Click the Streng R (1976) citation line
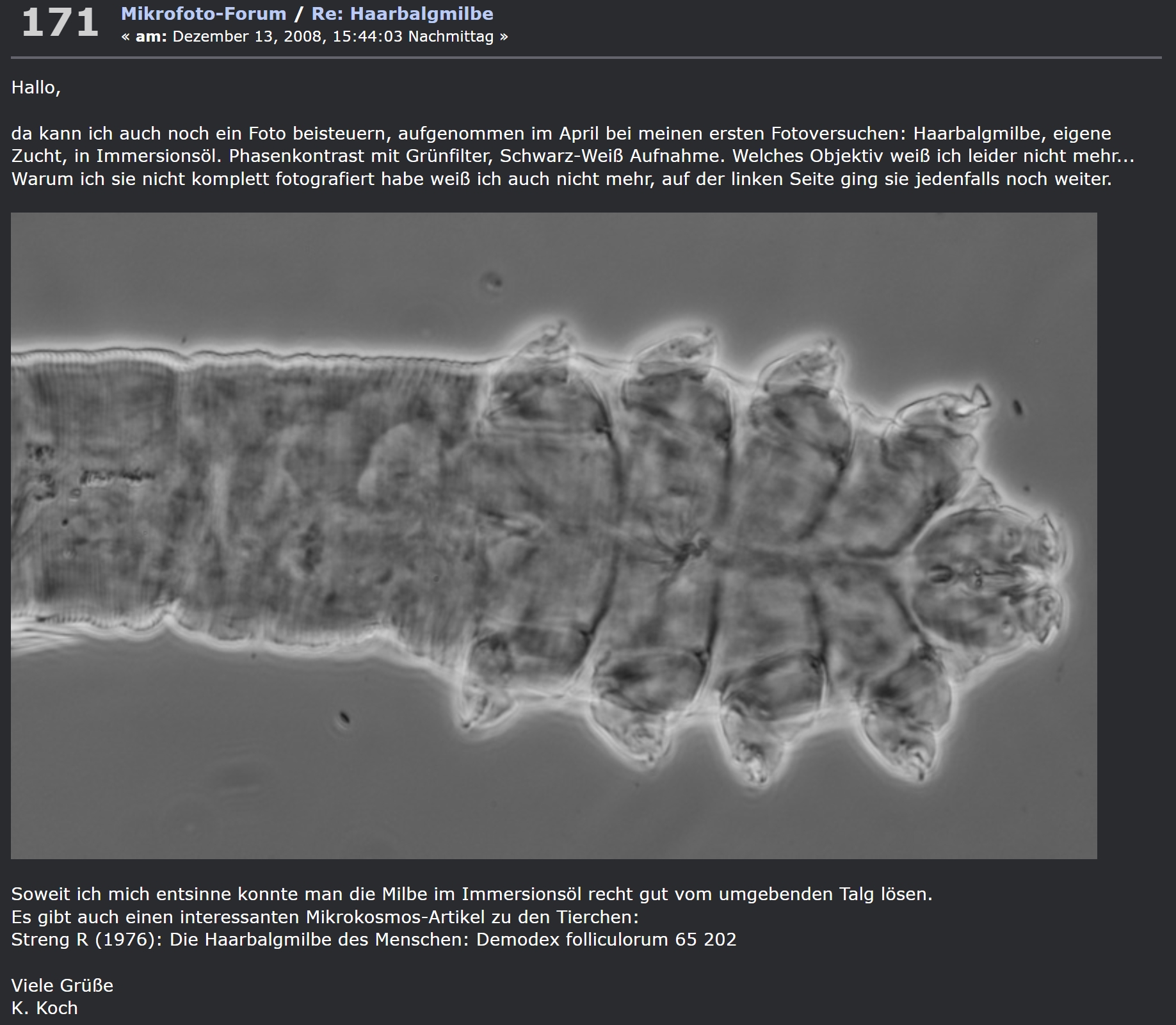This screenshot has width=1176, height=1025. (373, 939)
